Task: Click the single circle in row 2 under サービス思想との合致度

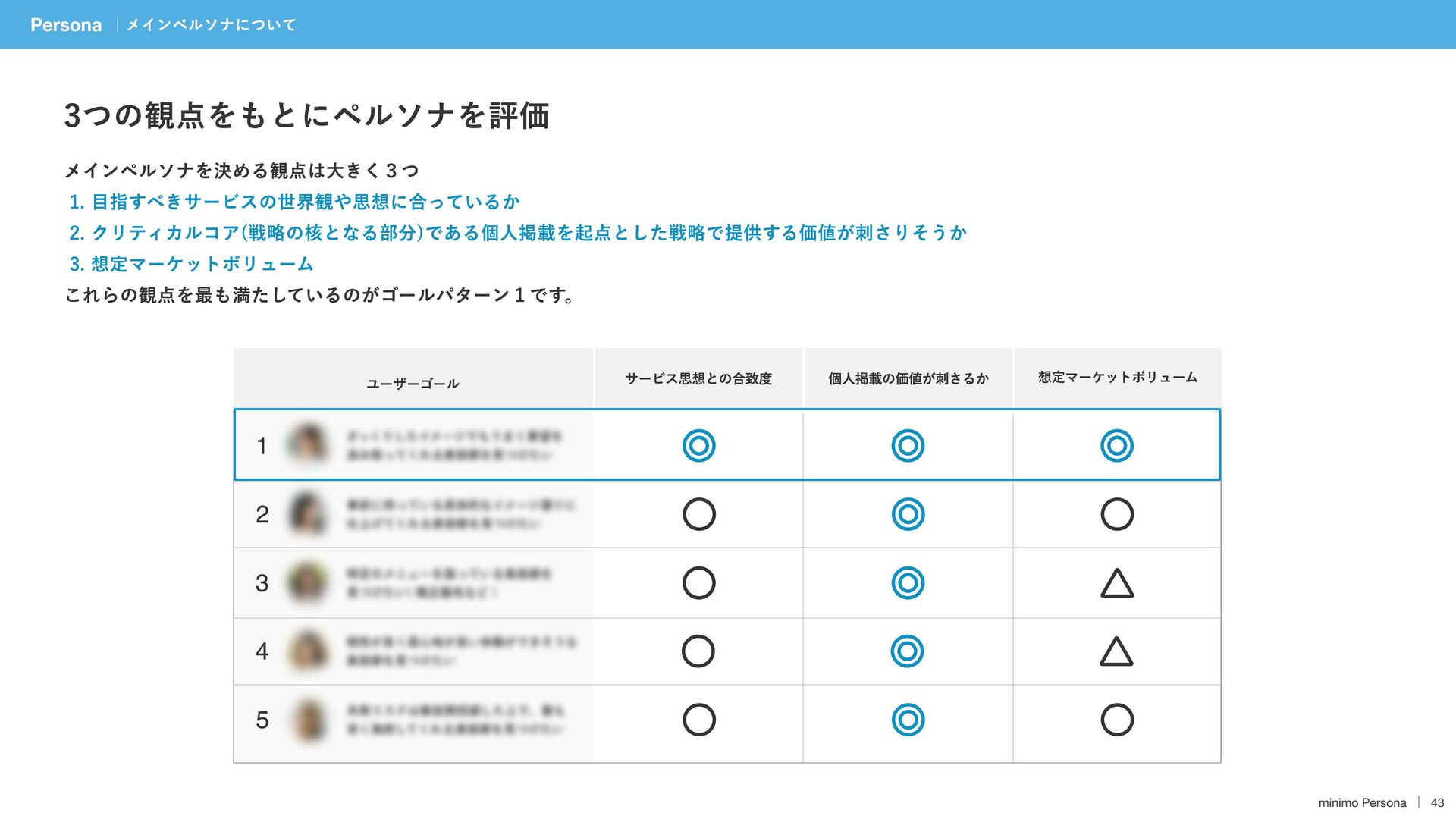Action: (698, 514)
